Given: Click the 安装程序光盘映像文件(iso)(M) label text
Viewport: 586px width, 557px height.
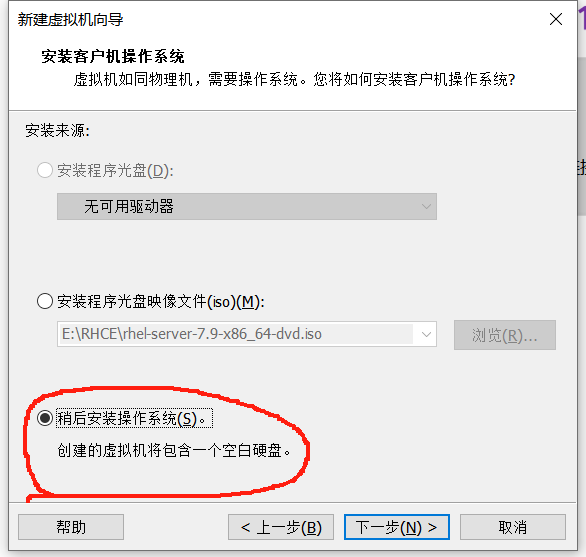Looking at the screenshot, I should click(x=161, y=302).
